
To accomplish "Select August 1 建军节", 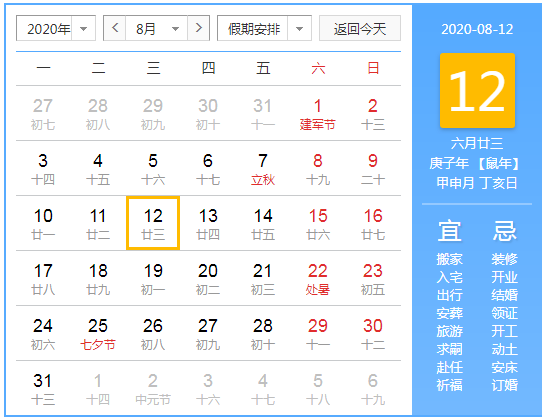I will [318, 113].
